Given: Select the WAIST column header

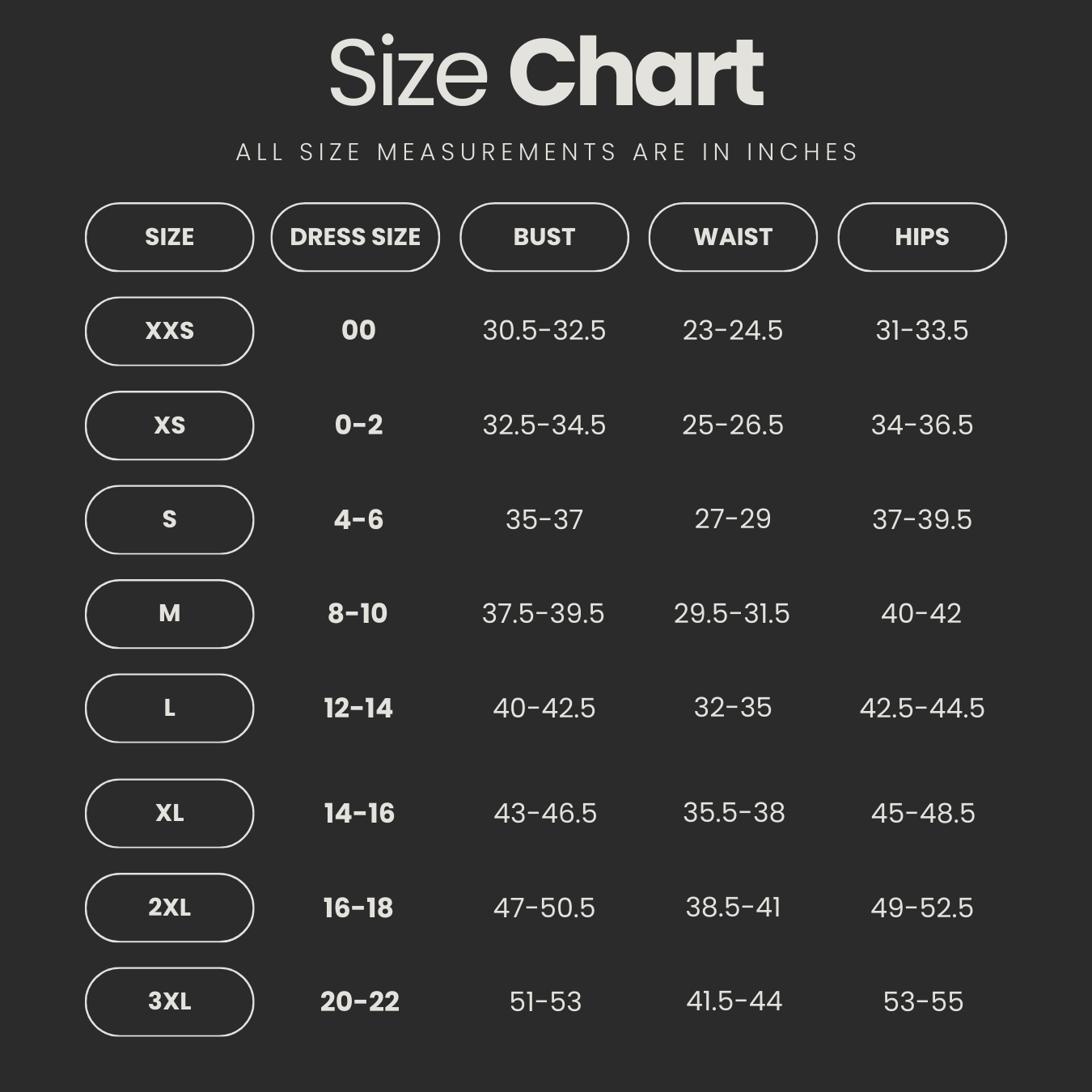Looking at the screenshot, I should coord(733,237).
